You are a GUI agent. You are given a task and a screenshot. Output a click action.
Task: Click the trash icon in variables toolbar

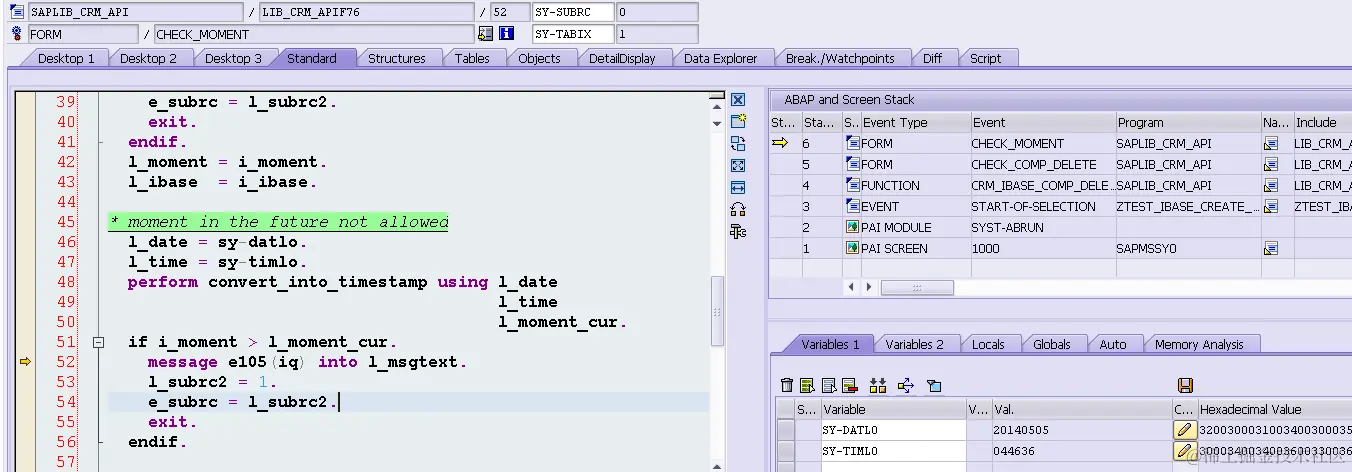[x=787, y=385]
